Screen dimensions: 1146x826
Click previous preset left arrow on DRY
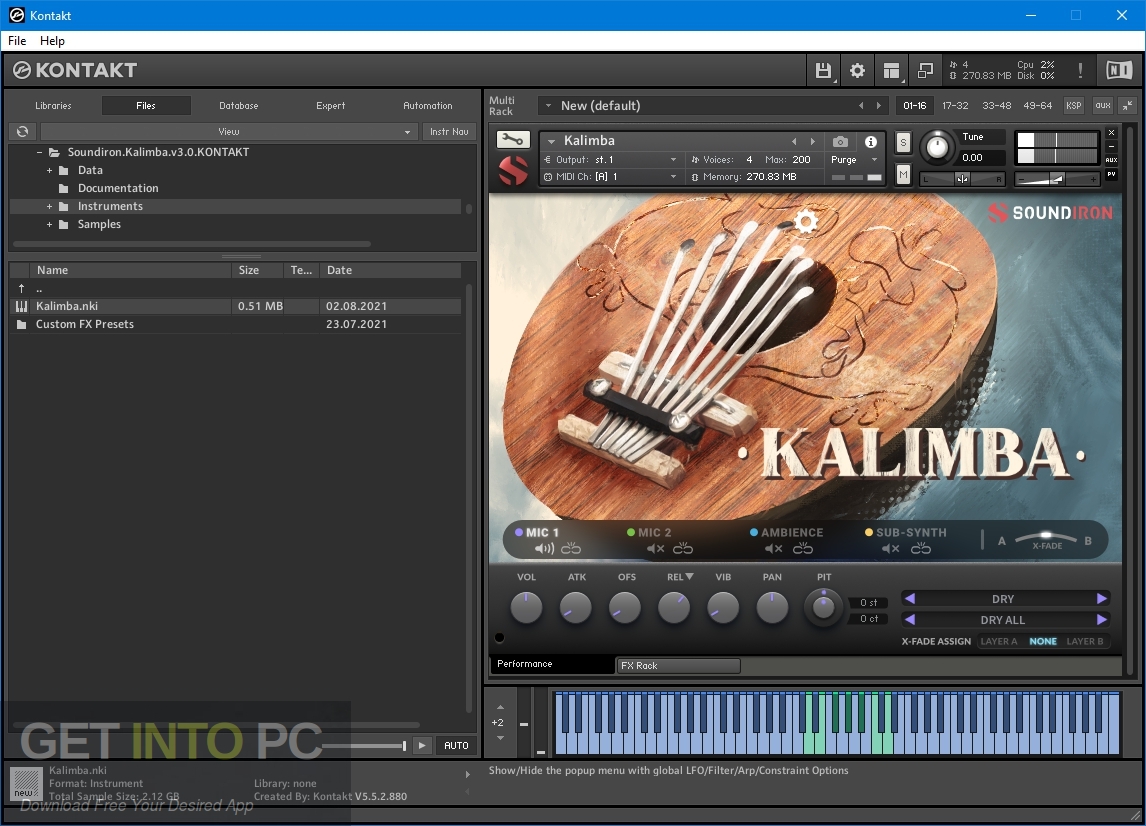click(910, 599)
